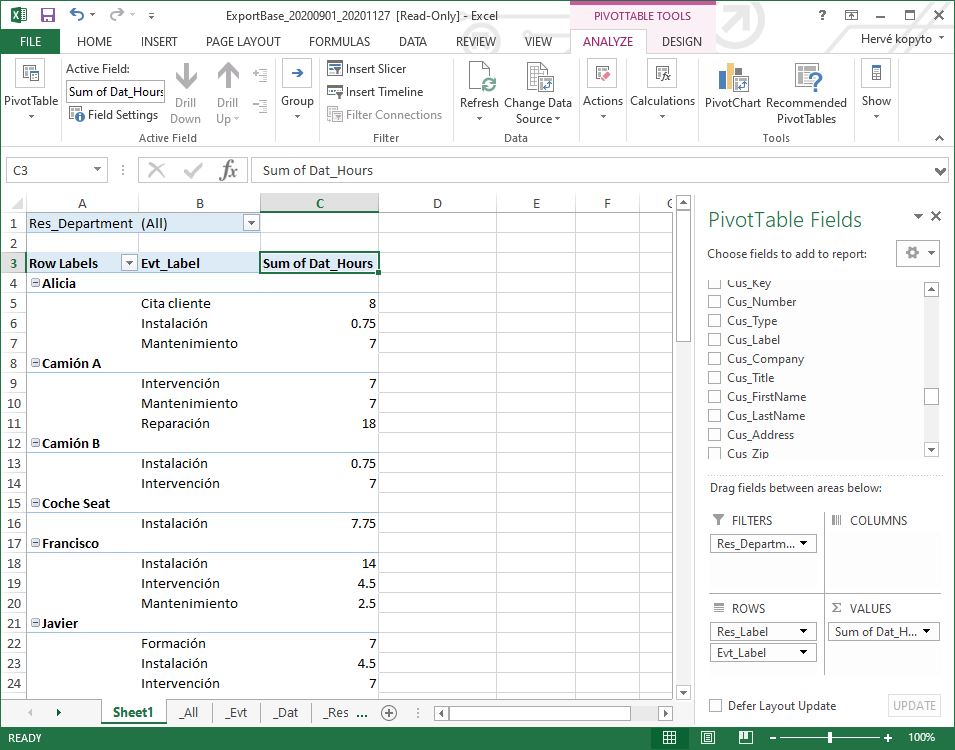Open the Change Data Source tool
The image size is (955, 750).
(x=538, y=90)
